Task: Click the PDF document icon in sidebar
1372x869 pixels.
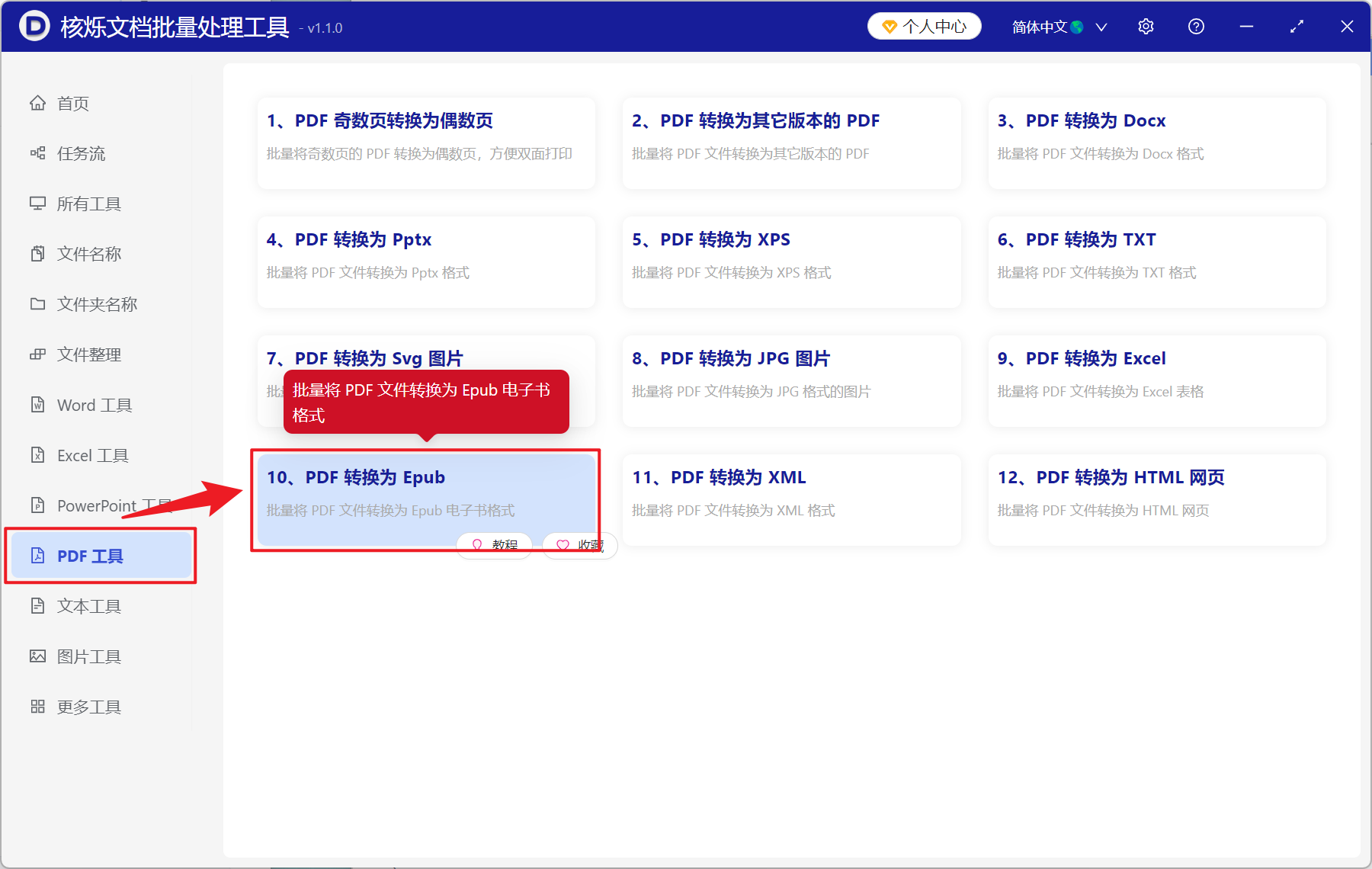Action: tap(37, 556)
